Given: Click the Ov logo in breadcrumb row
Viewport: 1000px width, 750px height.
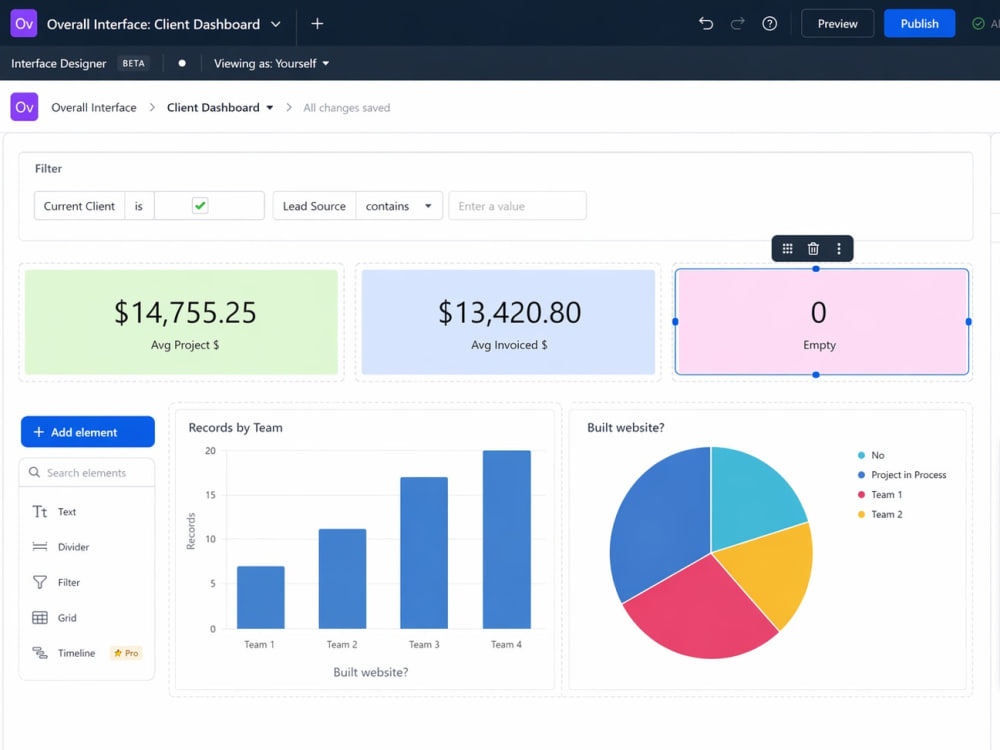Looking at the screenshot, I should (24, 107).
